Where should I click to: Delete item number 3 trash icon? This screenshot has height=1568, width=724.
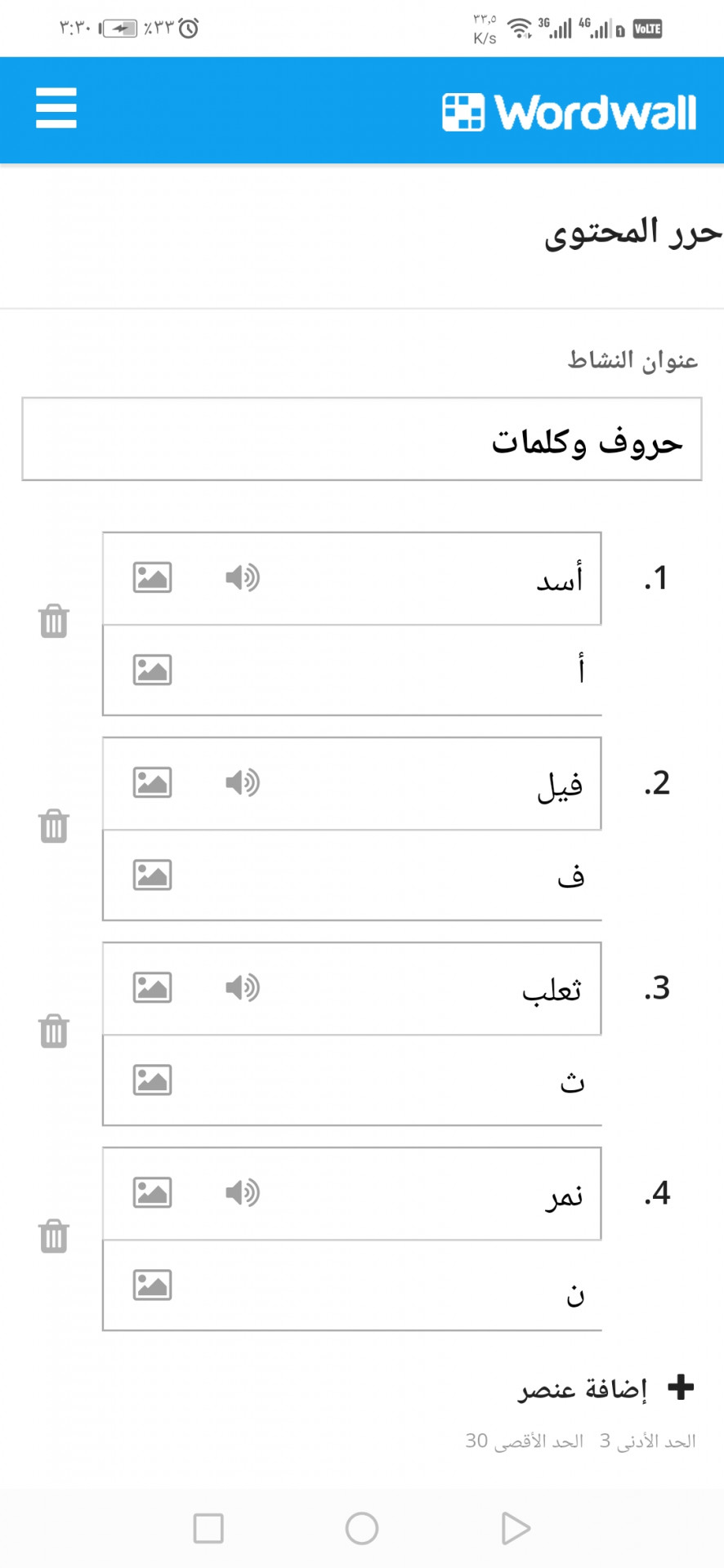pyautogui.click(x=54, y=1031)
